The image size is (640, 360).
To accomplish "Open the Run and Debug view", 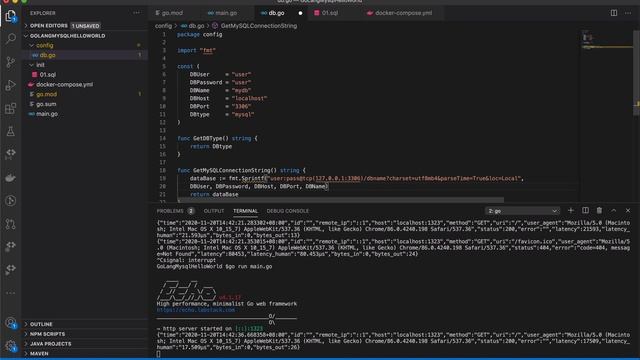I will [11, 85].
